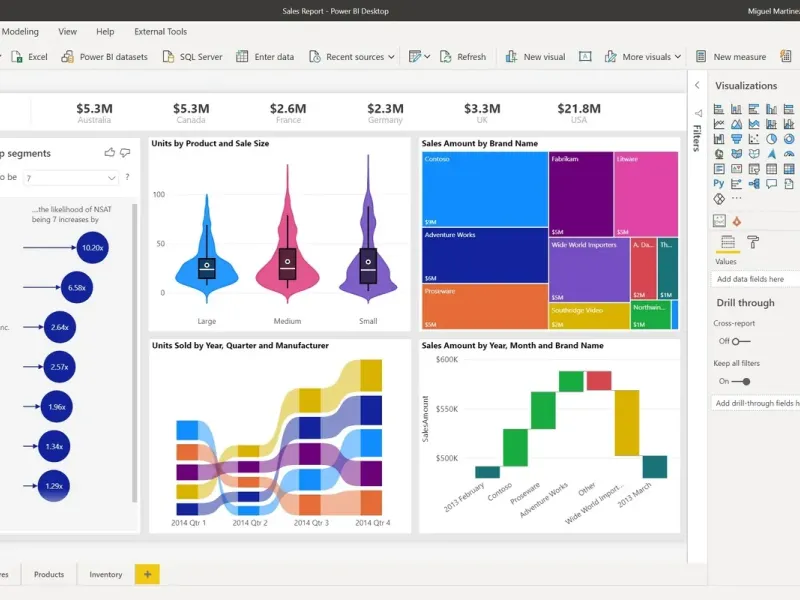800x600 pixels.
Task: Select the Donut chart visual icon
Action: click(x=789, y=139)
